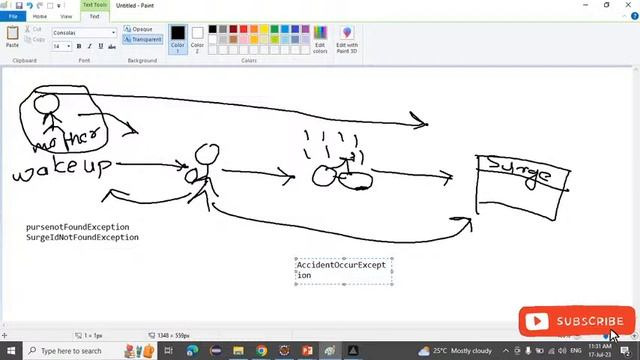Click the ENG language indicator
This screenshot has width=640, height=360.
[576, 351]
